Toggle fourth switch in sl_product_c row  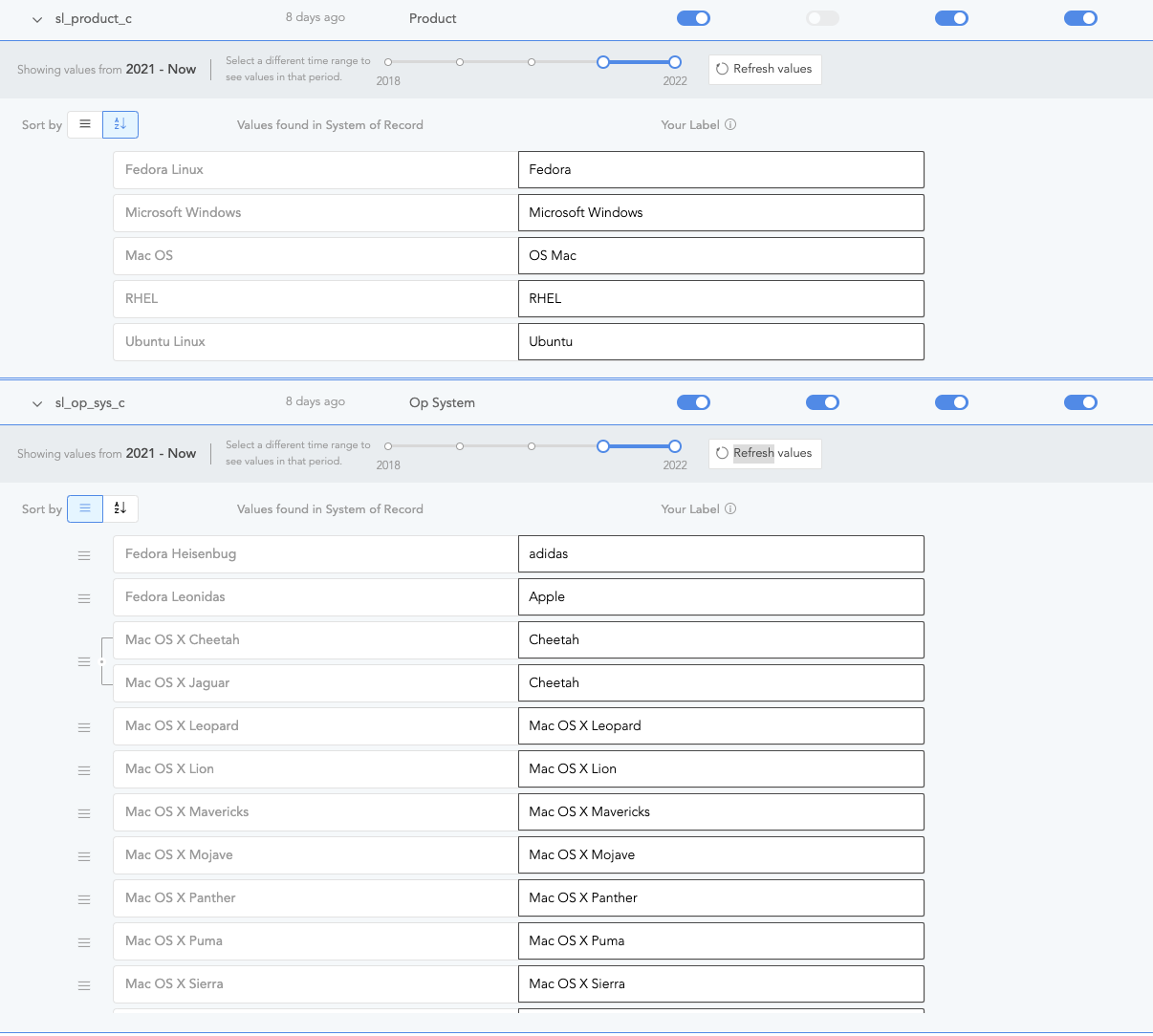(x=1080, y=18)
